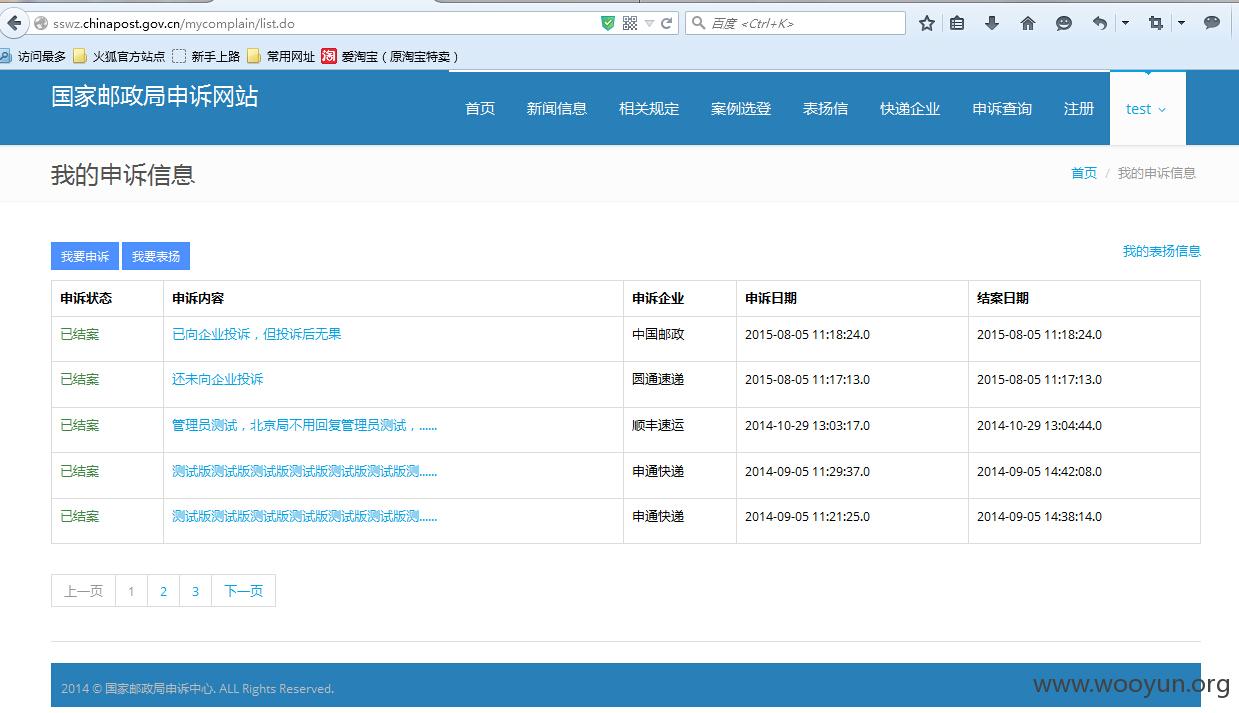Expand the dropdown next to crop icon

1181,23
